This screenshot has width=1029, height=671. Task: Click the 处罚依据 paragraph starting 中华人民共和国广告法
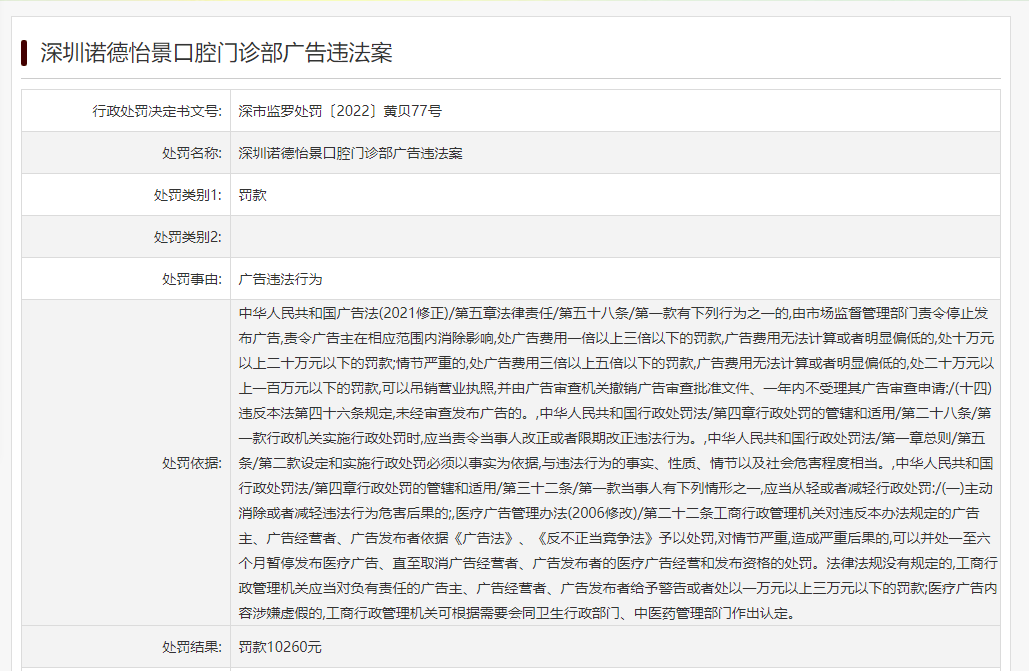(x=617, y=463)
